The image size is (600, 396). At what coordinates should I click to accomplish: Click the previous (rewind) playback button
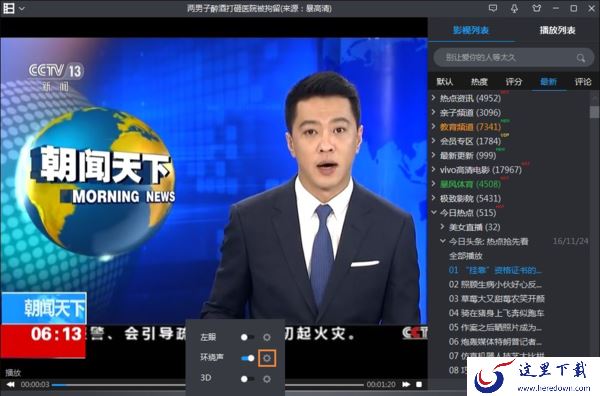[11, 384]
